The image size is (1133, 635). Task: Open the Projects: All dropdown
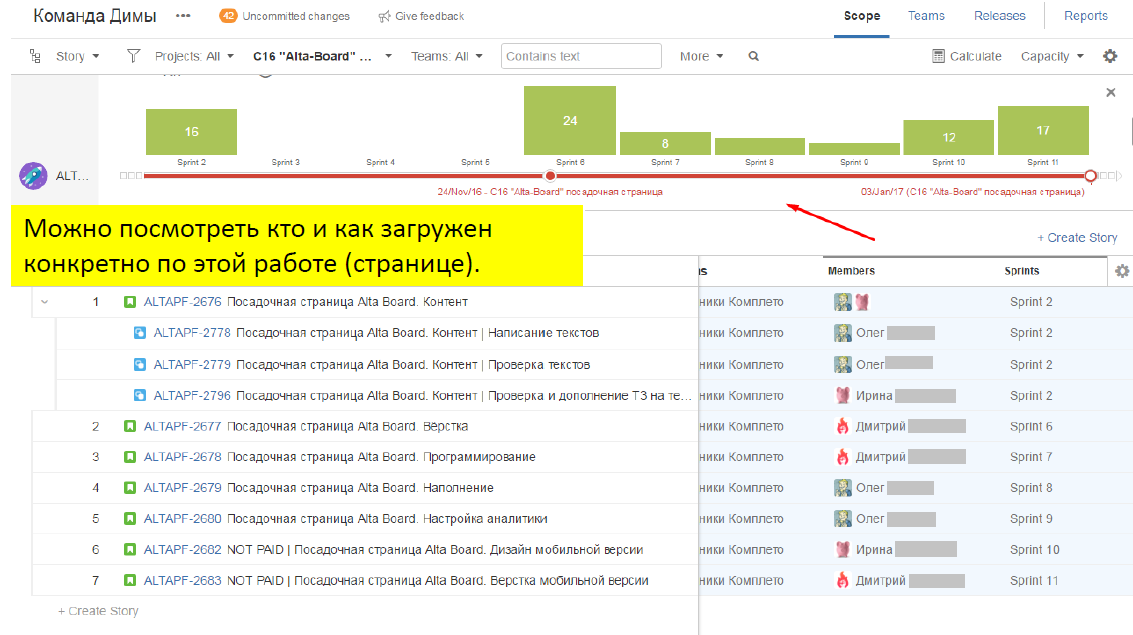194,57
